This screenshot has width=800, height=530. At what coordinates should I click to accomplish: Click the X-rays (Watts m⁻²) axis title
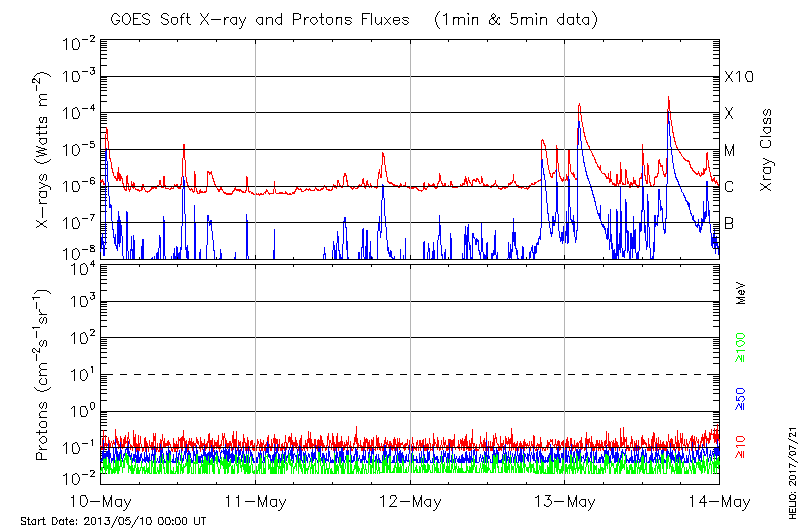coord(43,150)
